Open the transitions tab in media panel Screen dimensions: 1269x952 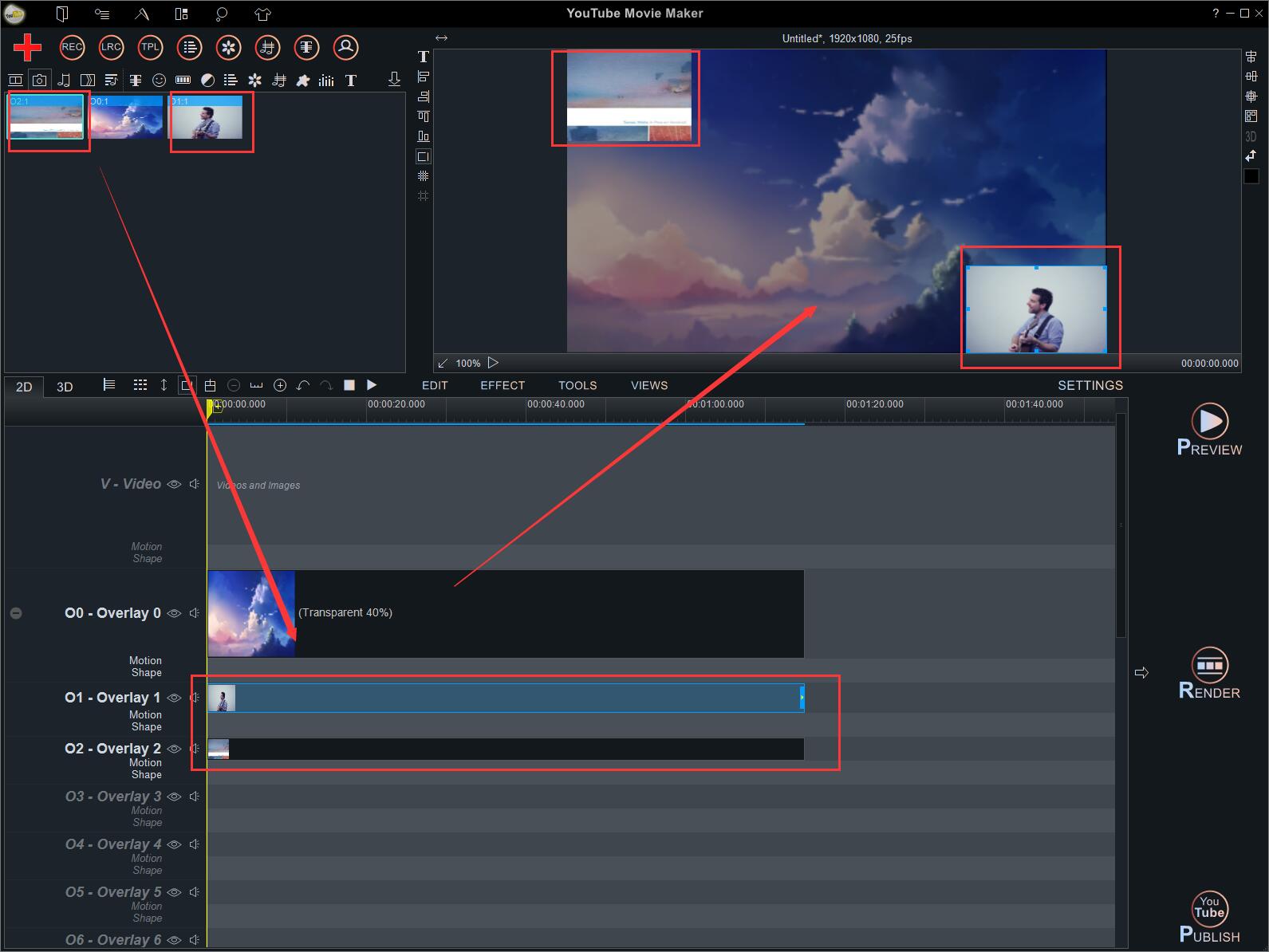coord(88,80)
